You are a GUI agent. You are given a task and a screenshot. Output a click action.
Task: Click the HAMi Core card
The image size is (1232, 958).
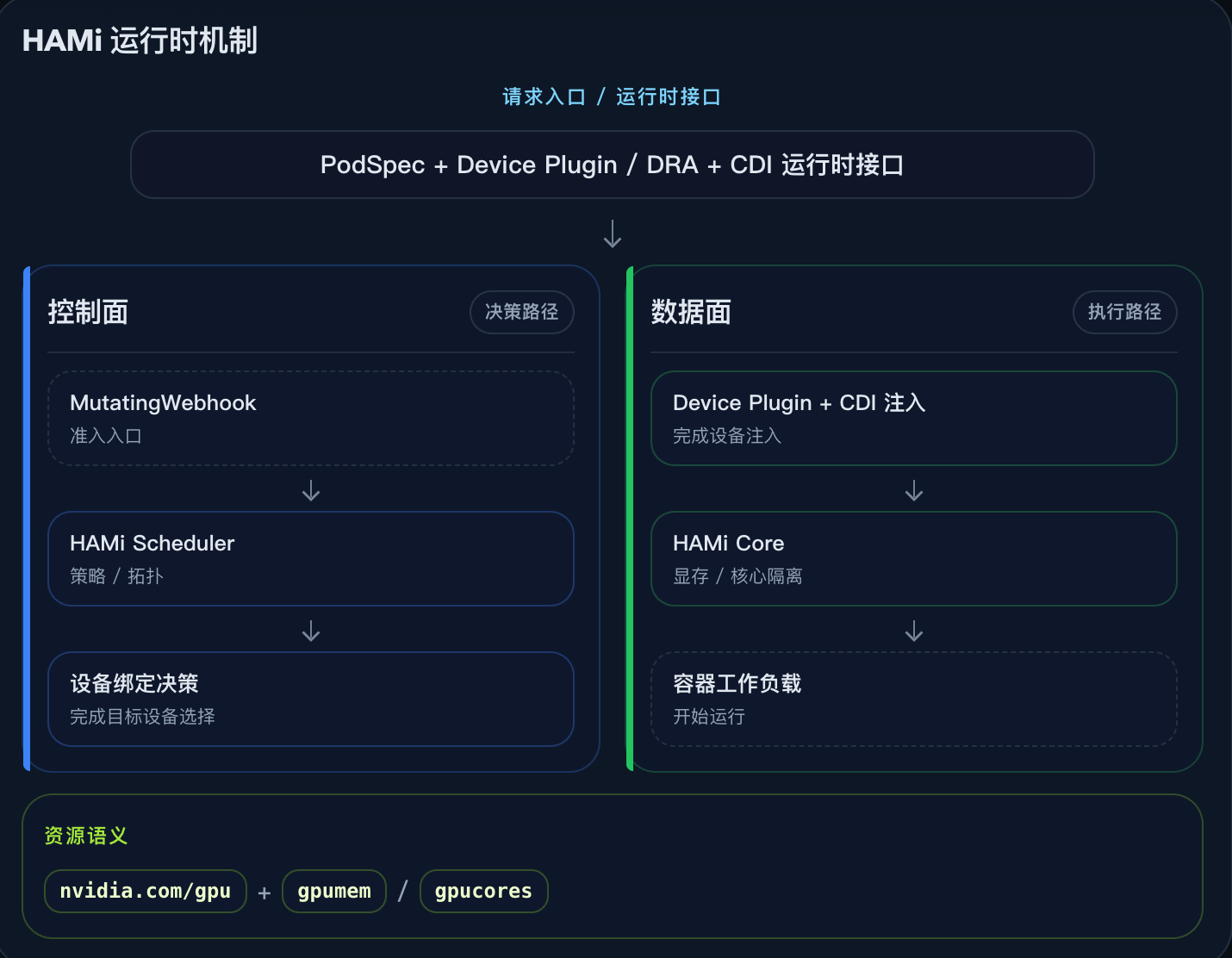click(914, 559)
